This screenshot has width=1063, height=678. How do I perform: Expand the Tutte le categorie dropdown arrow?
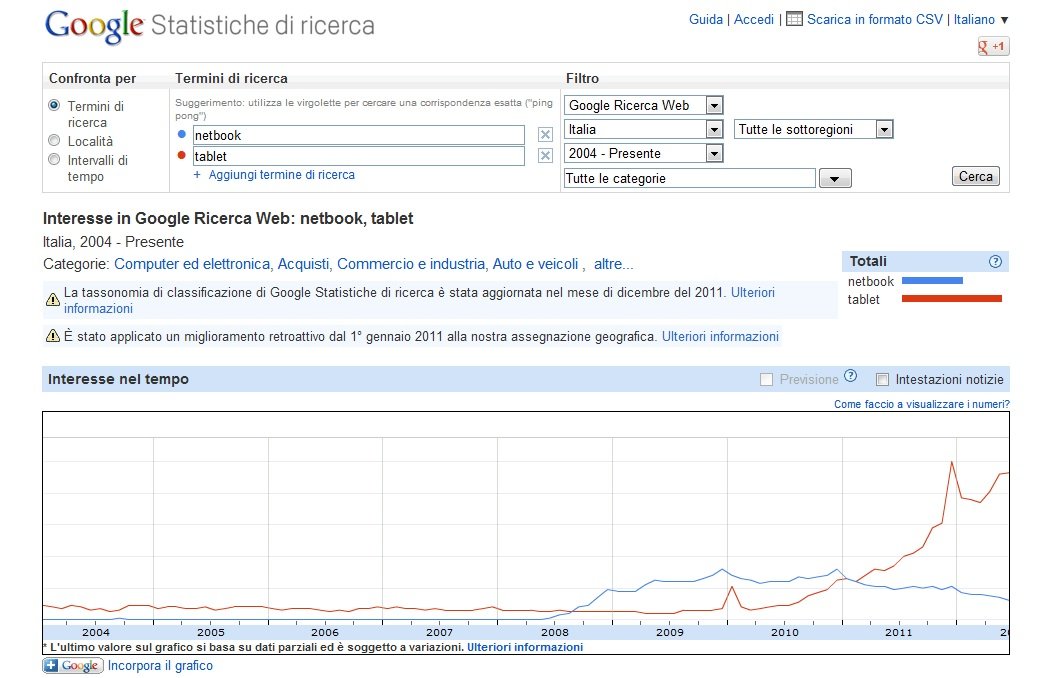point(835,178)
